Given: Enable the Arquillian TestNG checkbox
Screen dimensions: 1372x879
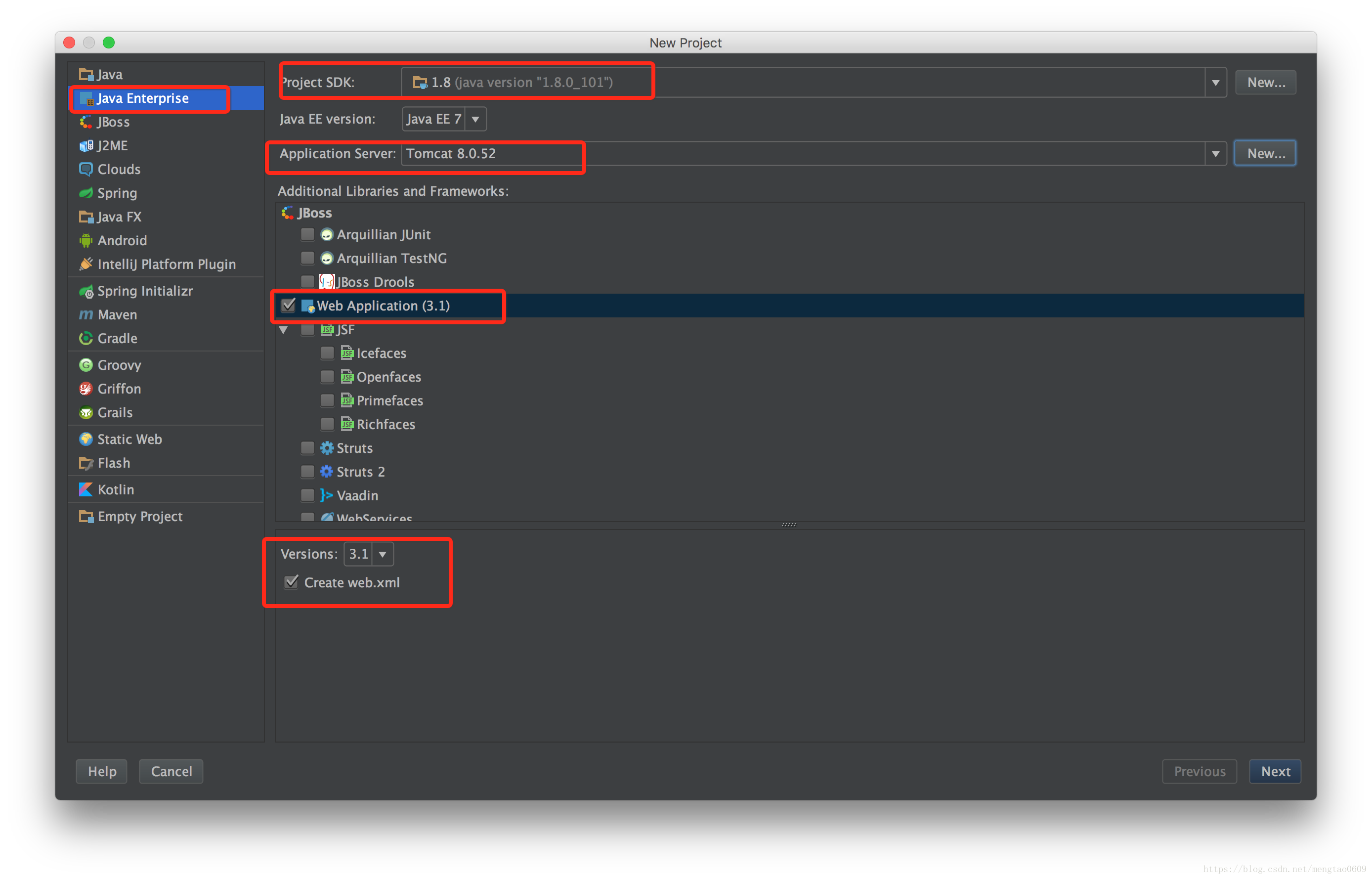Looking at the screenshot, I should (307, 259).
